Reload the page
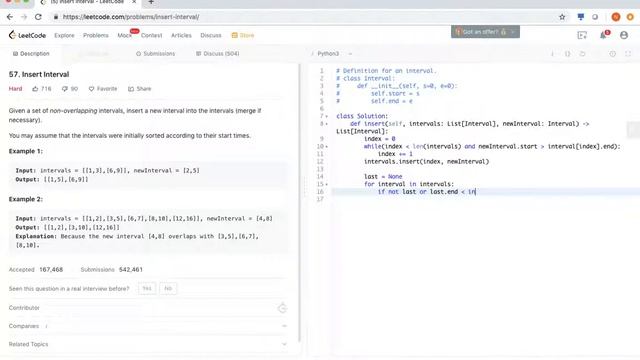 (x=38, y=17)
